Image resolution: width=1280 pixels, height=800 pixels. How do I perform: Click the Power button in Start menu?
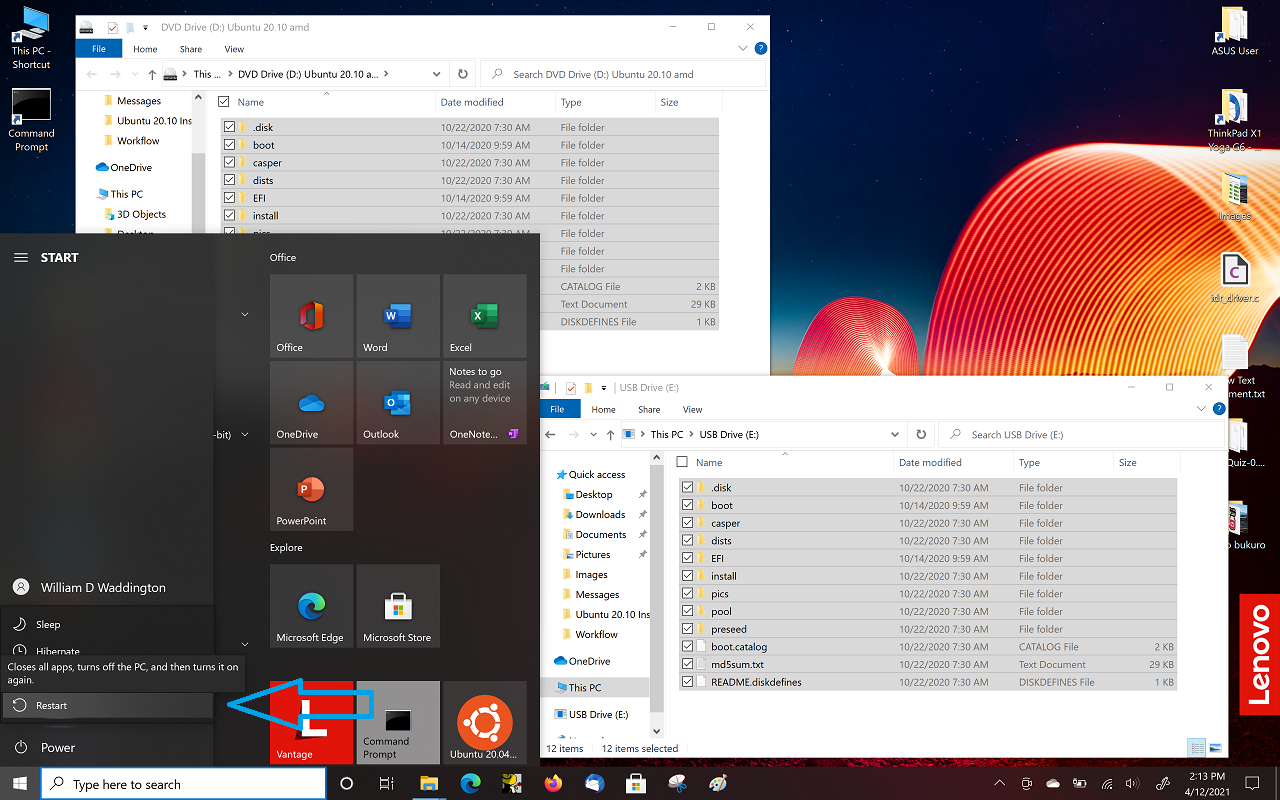tap(108, 747)
